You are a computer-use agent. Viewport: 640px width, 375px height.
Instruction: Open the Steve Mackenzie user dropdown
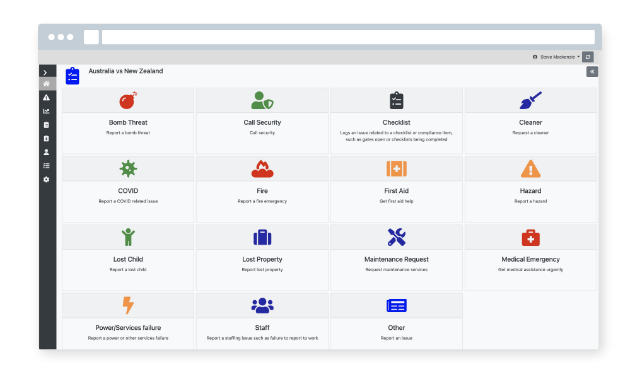pos(556,57)
